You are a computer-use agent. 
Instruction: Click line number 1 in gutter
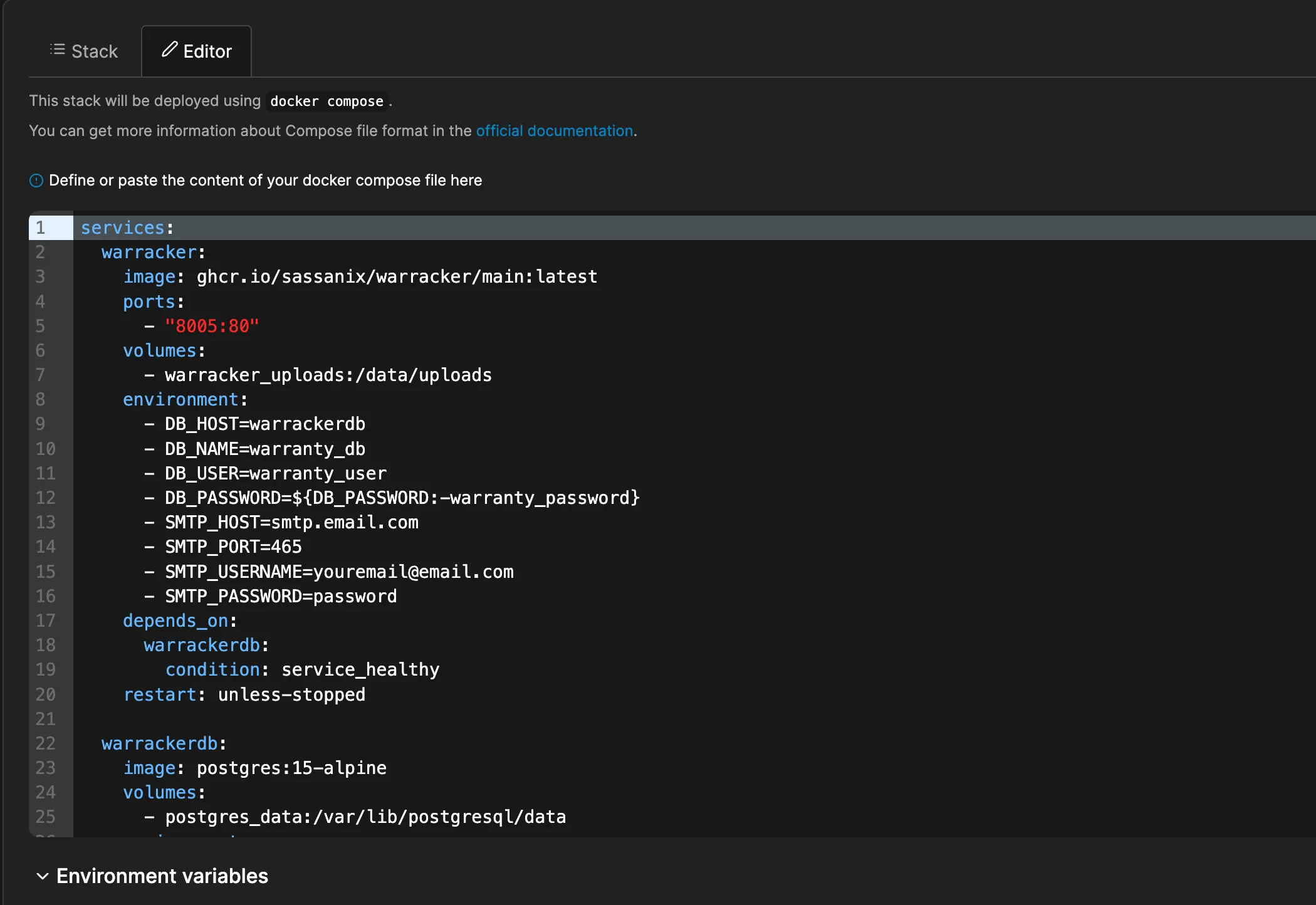40,228
